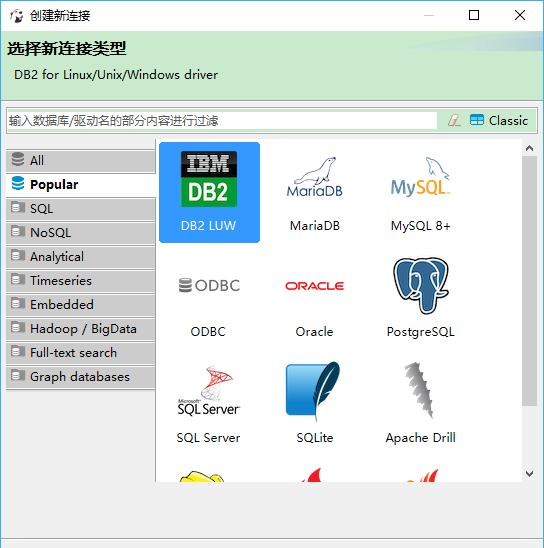
Task: Maximize the 创建新连接 window
Action: coord(474,15)
